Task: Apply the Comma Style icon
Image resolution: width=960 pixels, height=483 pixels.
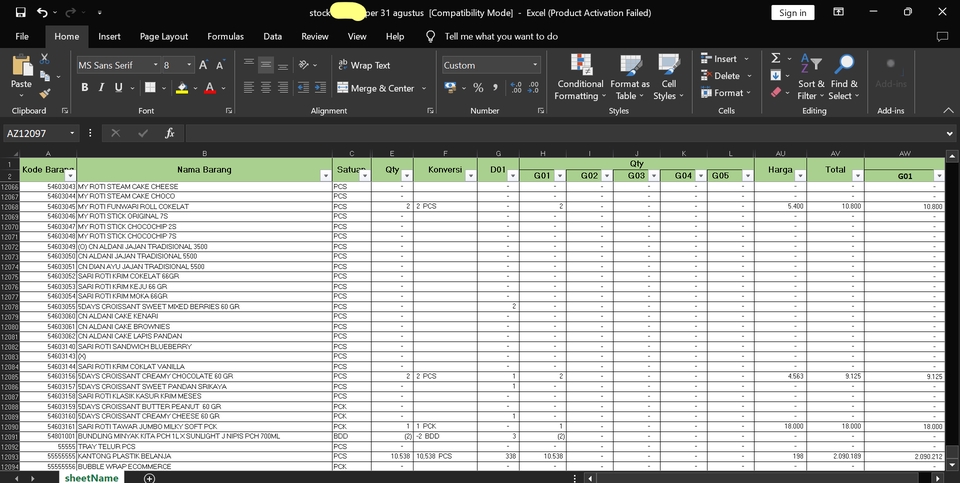Action: click(495, 88)
